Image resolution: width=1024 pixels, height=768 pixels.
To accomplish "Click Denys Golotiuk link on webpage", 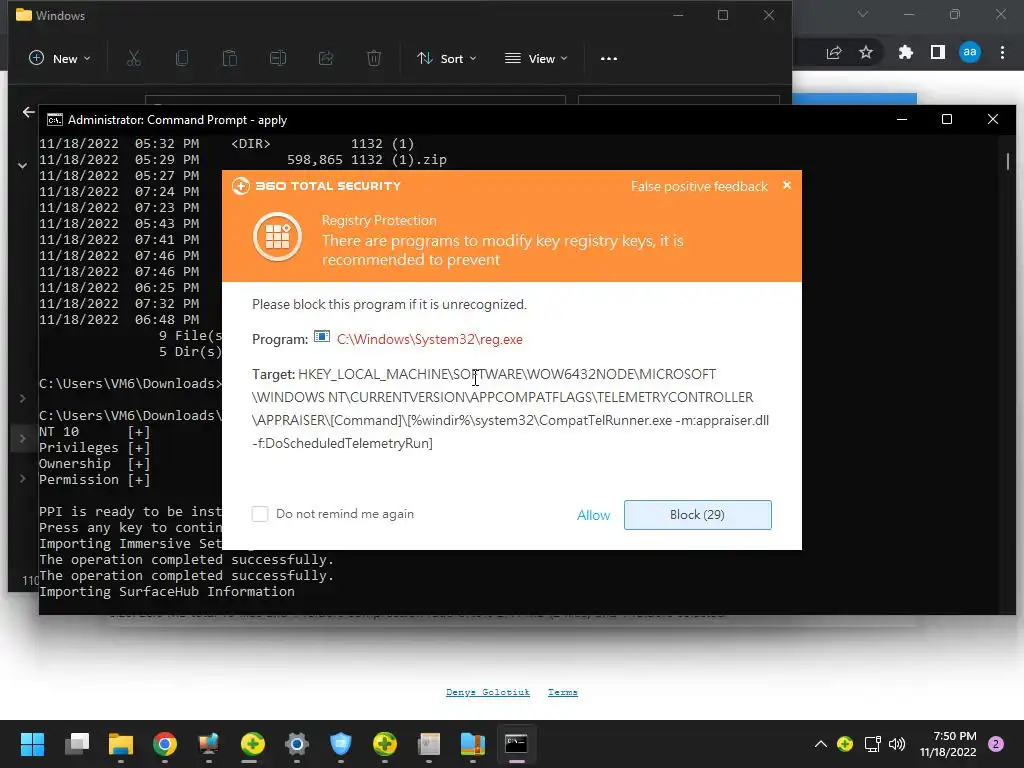I will [x=488, y=692].
